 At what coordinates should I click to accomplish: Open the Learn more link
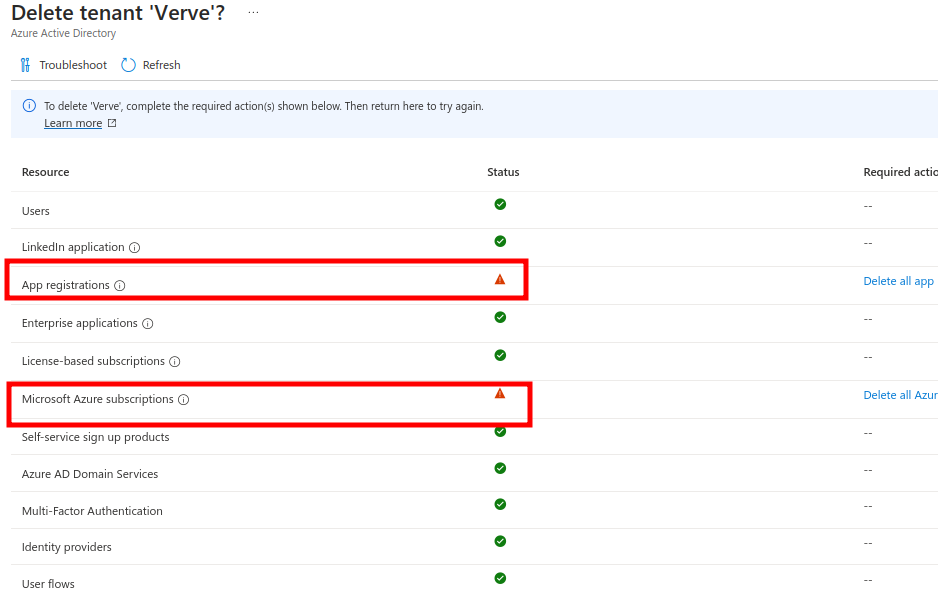[x=73, y=123]
